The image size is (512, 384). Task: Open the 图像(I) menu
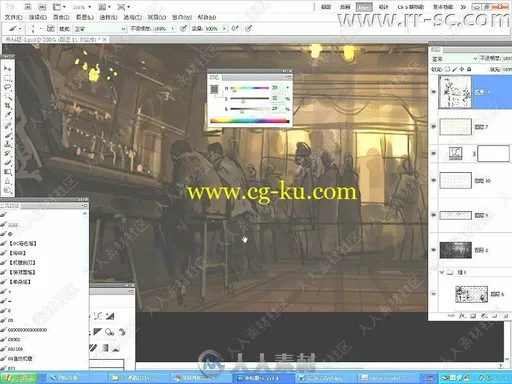click(61, 17)
